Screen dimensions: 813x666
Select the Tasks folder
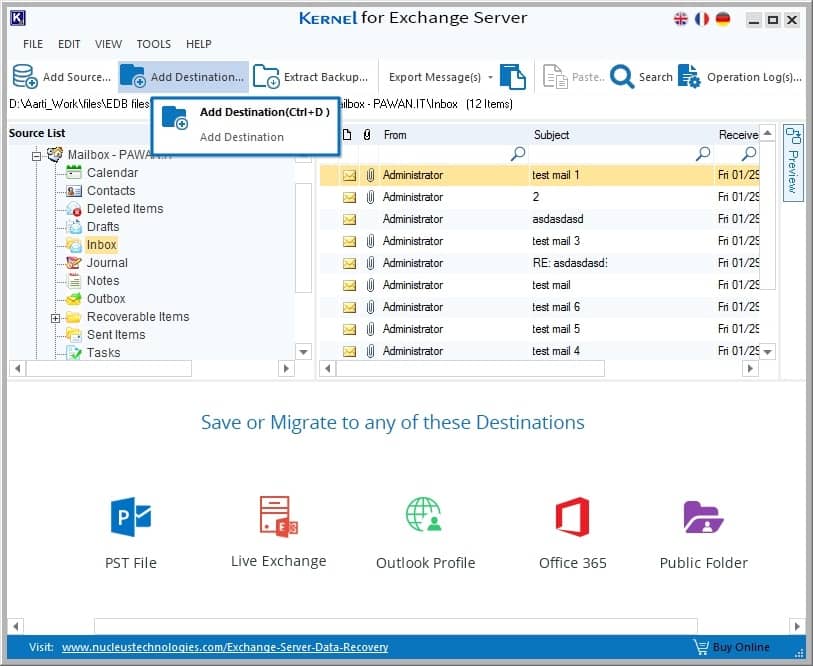click(104, 353)
